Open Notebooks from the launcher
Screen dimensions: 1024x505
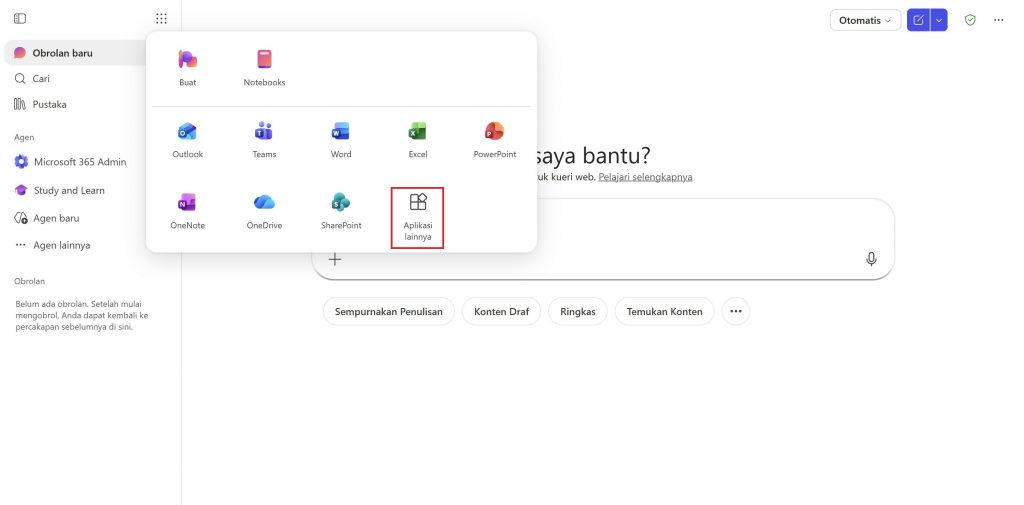[x=264, y=68]
